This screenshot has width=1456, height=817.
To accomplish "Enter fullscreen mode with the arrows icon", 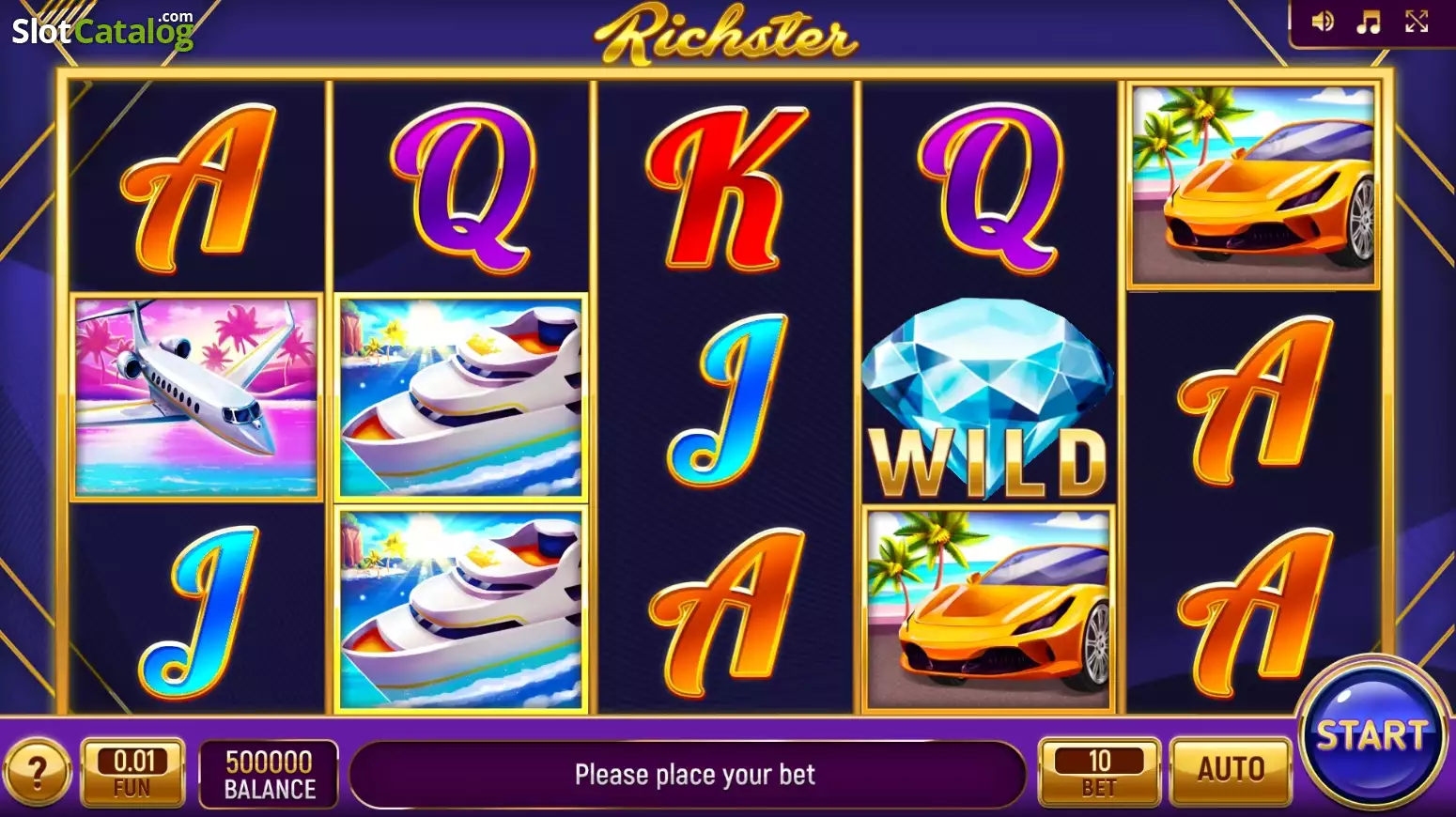I will [x=1417, y=22].
